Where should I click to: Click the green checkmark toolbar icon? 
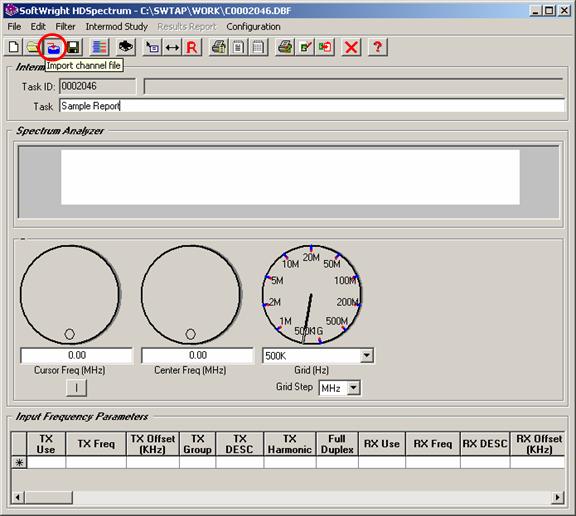305,47
